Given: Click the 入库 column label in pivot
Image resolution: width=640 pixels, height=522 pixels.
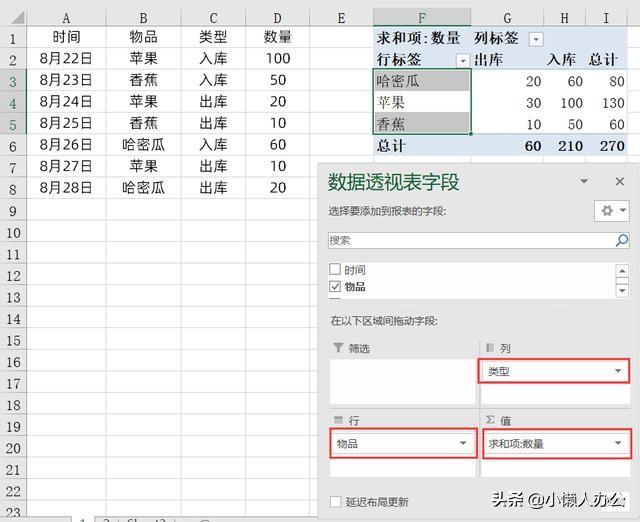Looking at the screenshot, I should 564,60.
